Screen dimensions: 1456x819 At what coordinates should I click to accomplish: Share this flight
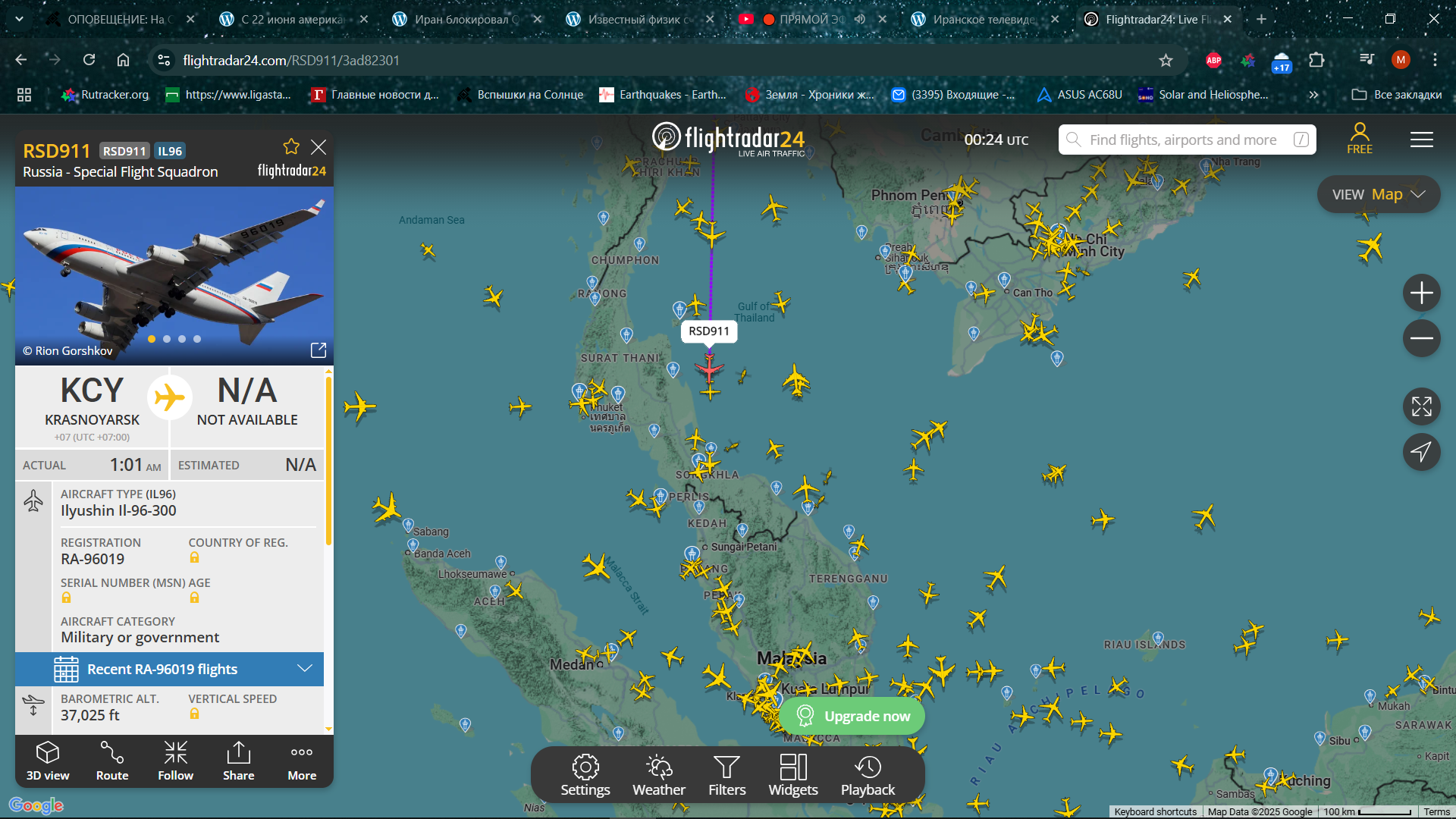coord(238,761)
